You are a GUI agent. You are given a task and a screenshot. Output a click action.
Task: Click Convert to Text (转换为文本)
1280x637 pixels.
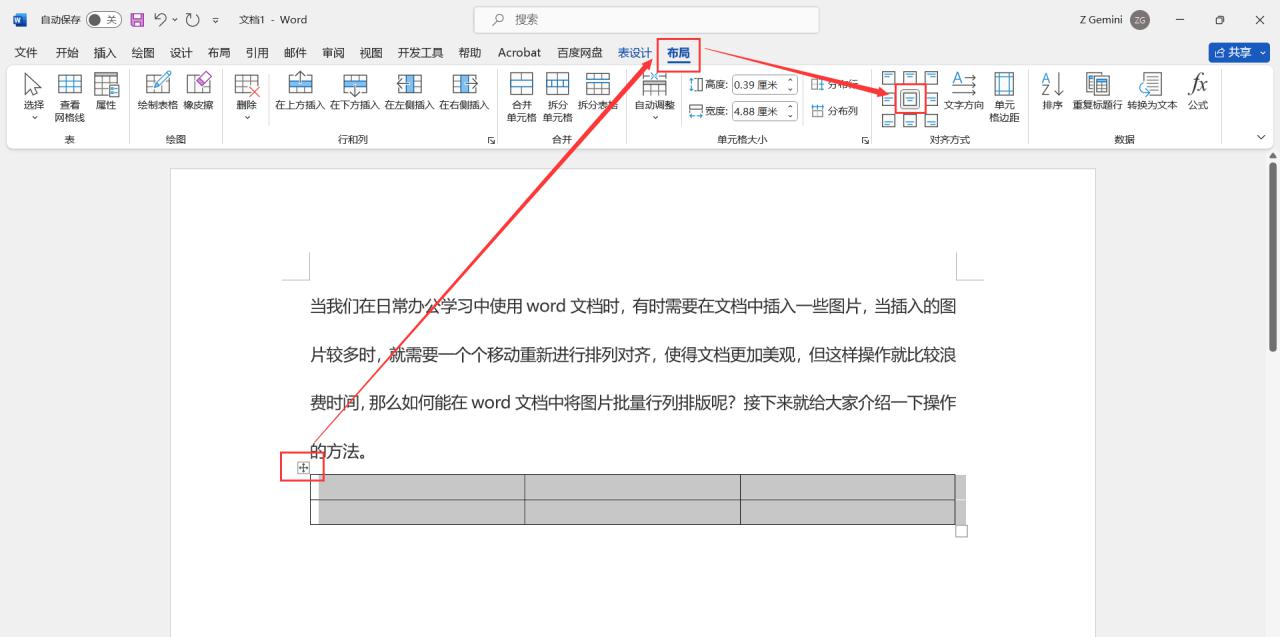[x=1152, y=91]
